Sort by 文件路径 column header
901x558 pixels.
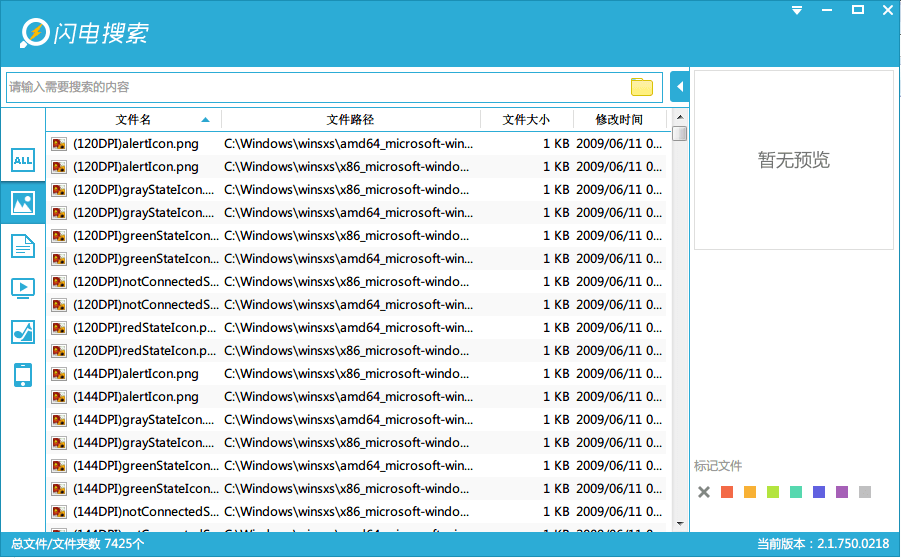(351, 120)
